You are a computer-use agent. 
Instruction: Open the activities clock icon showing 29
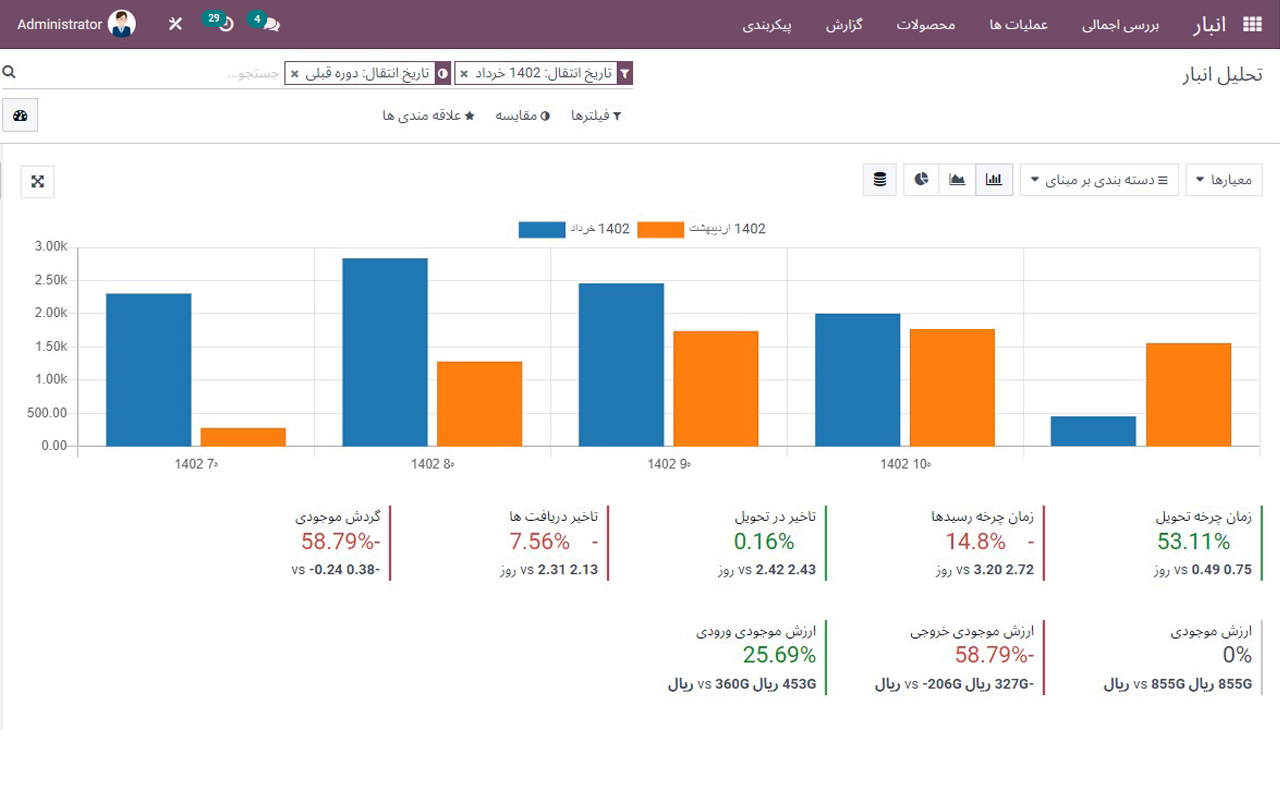click(x=222, y=22)
